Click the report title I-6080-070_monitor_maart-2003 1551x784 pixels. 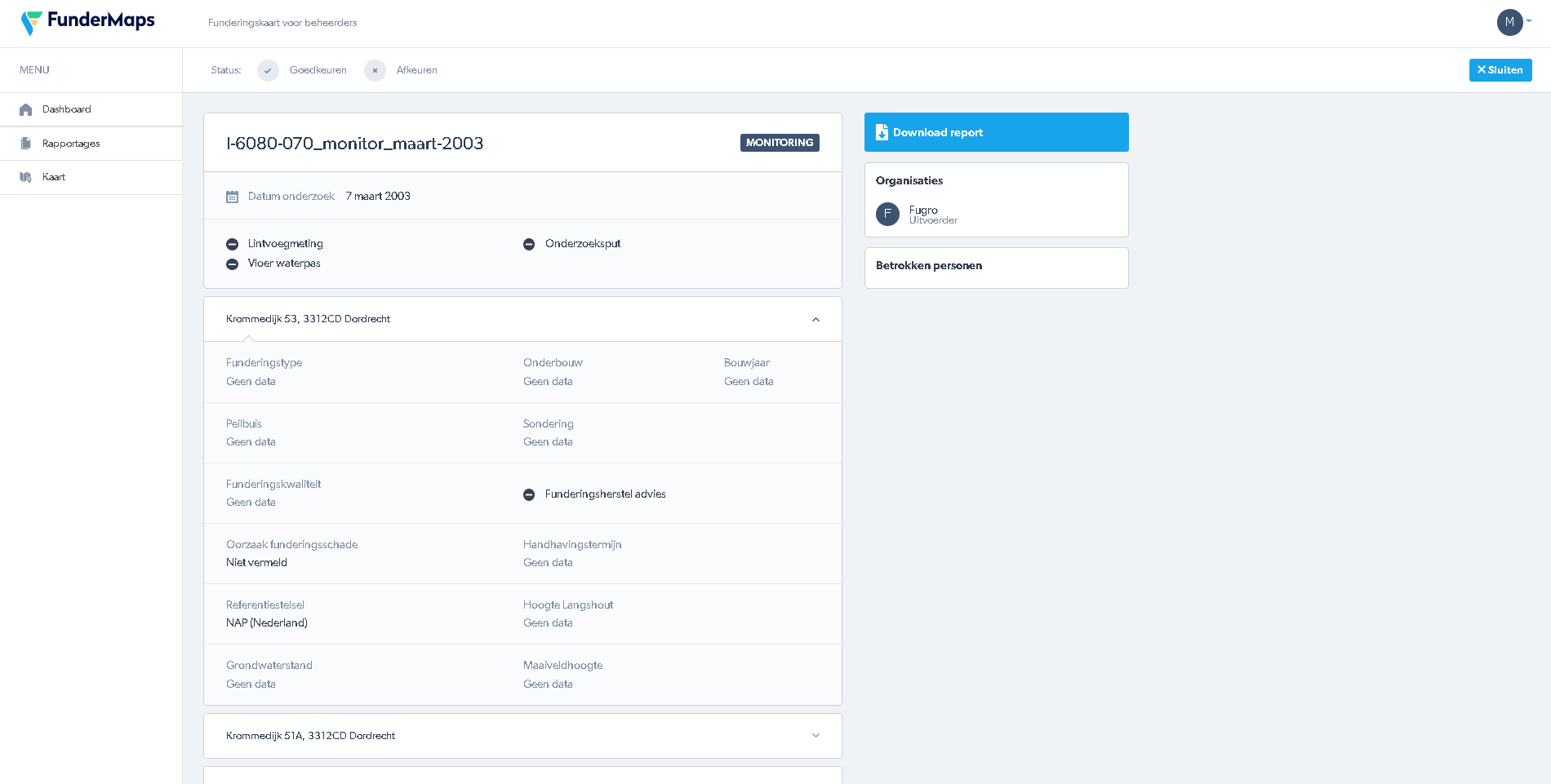tap(355, 144)
